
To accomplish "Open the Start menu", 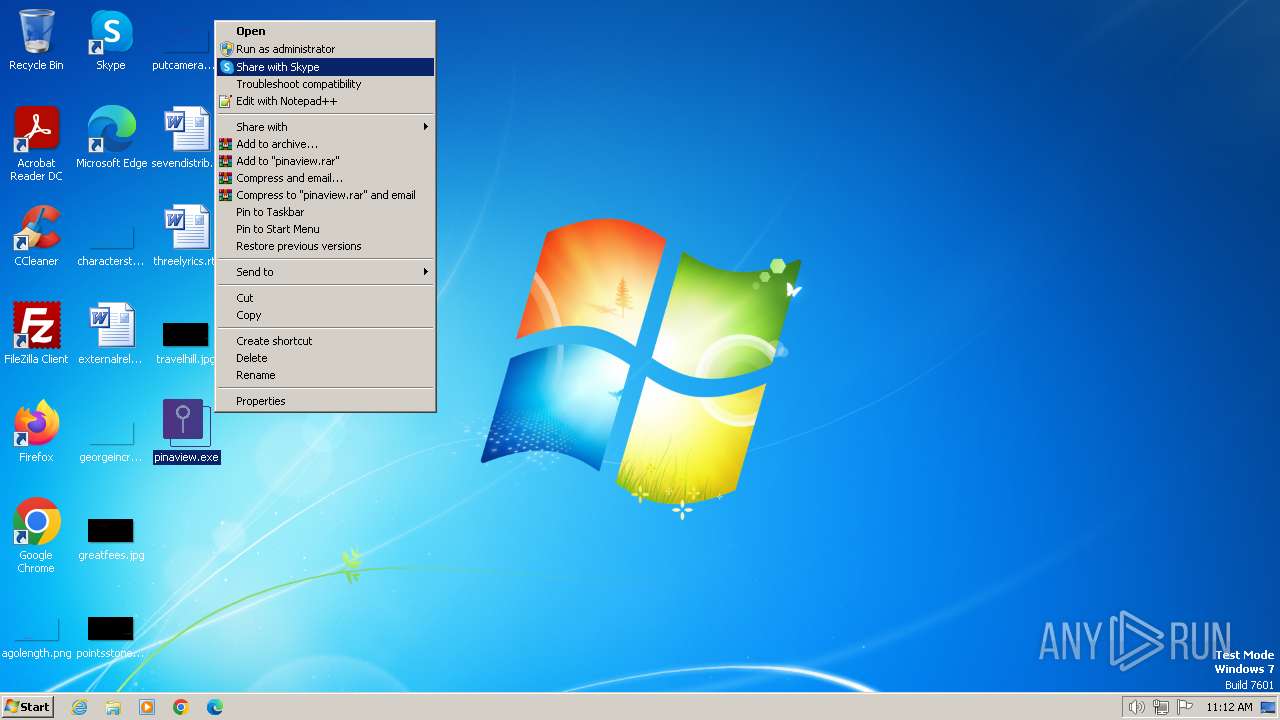I will (x=27, y=707).
